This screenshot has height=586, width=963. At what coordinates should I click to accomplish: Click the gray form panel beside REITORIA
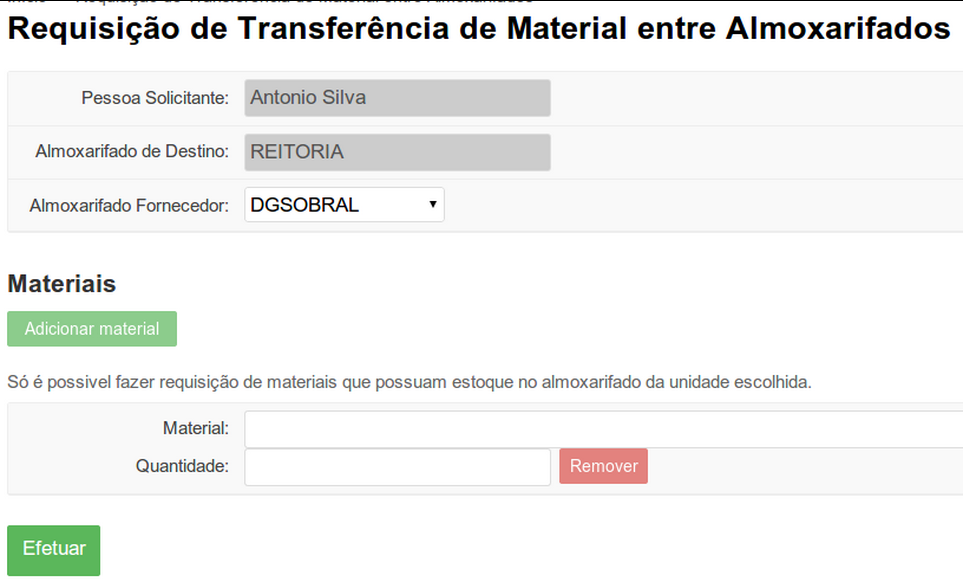click(755, 152)
